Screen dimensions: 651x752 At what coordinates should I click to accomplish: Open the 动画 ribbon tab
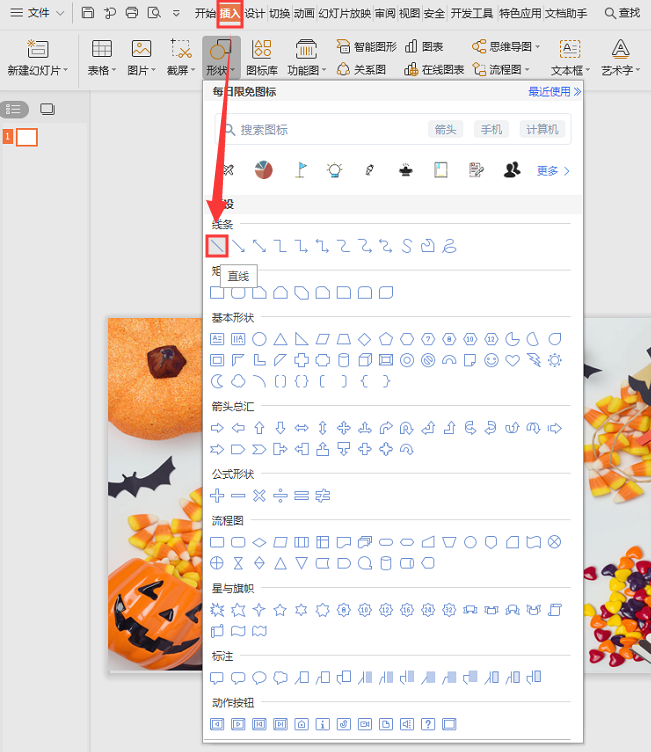coord(304,13)
